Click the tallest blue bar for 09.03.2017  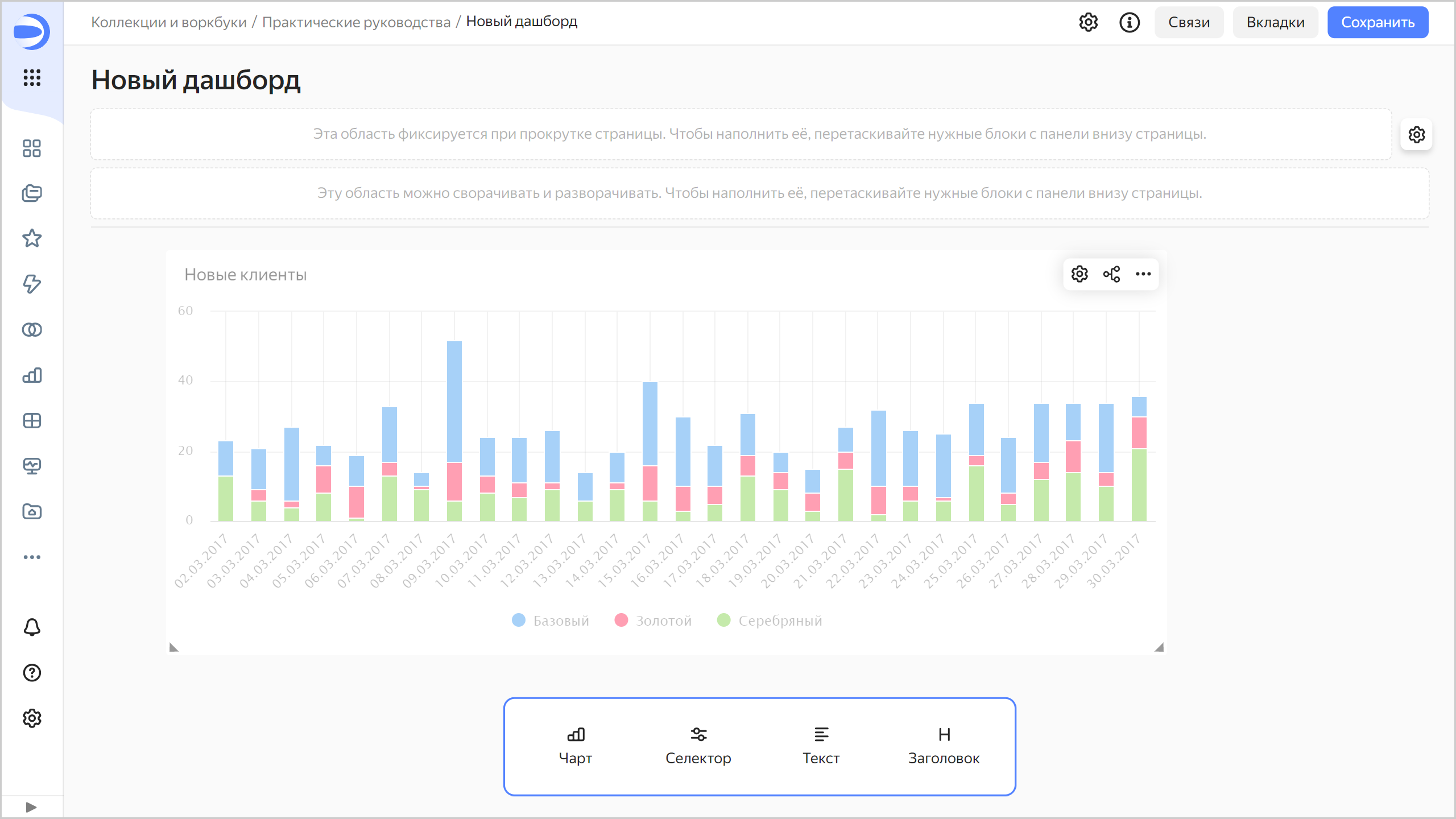click(454, 401)
